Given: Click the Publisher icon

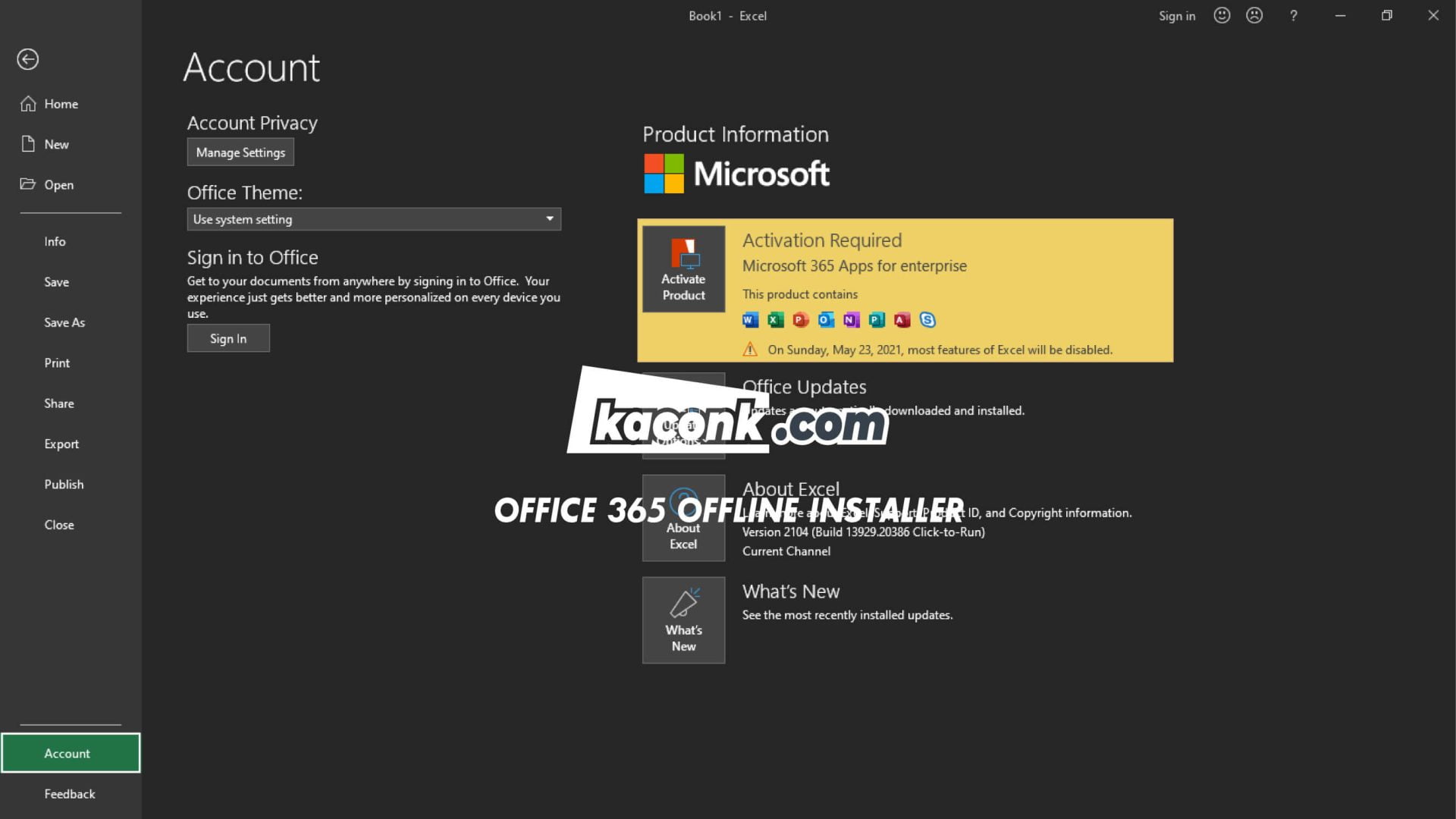Looking at the screenshot, I should coord(876,320).
